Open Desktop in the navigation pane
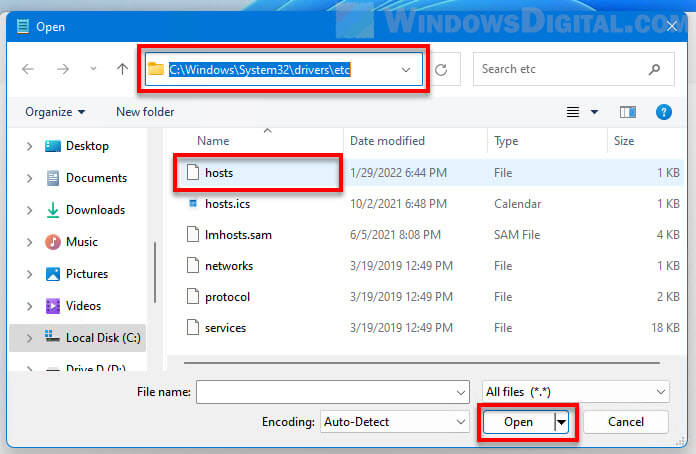696x454 pixels. tap(87, 146)
